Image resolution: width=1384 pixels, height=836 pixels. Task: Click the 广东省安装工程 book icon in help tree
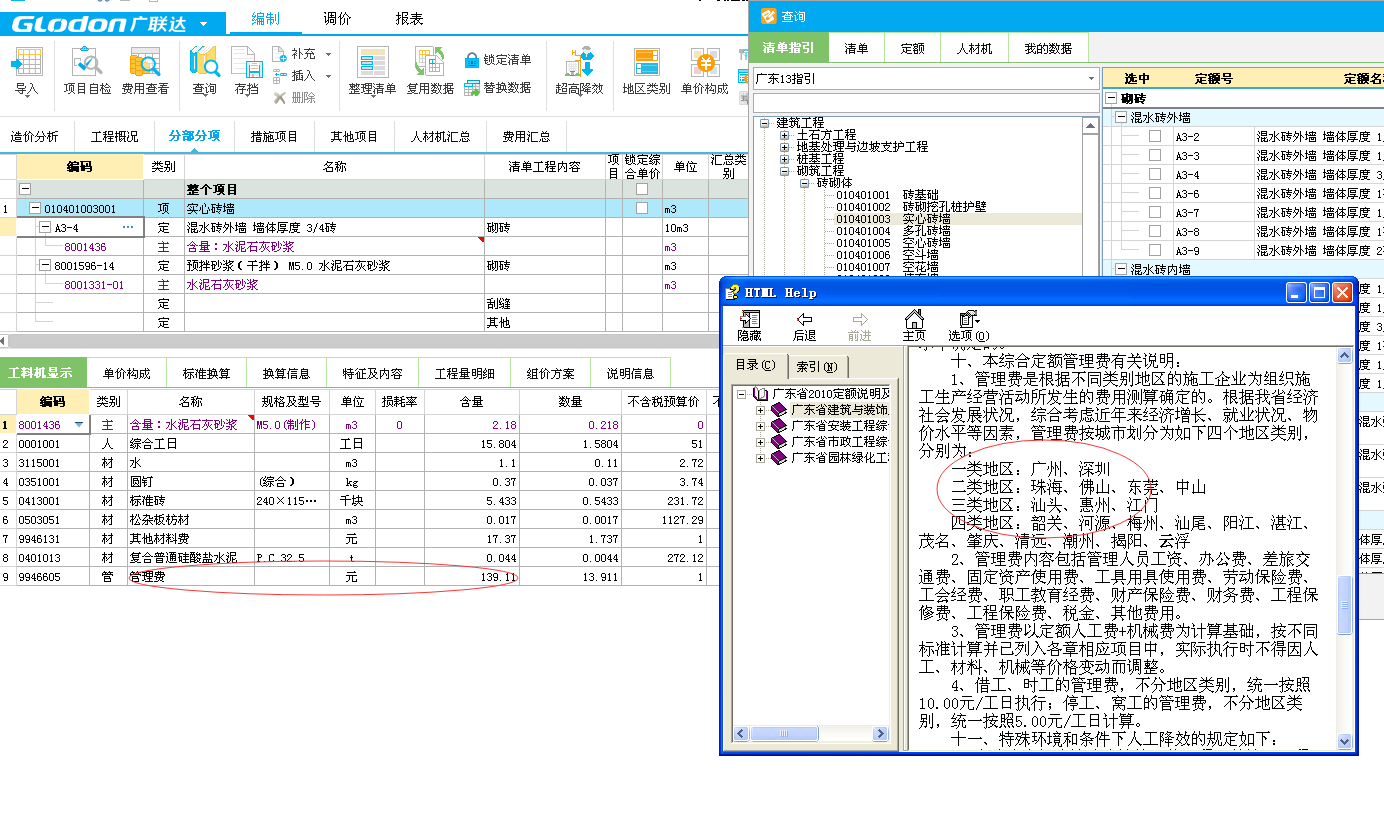point(780,425)
